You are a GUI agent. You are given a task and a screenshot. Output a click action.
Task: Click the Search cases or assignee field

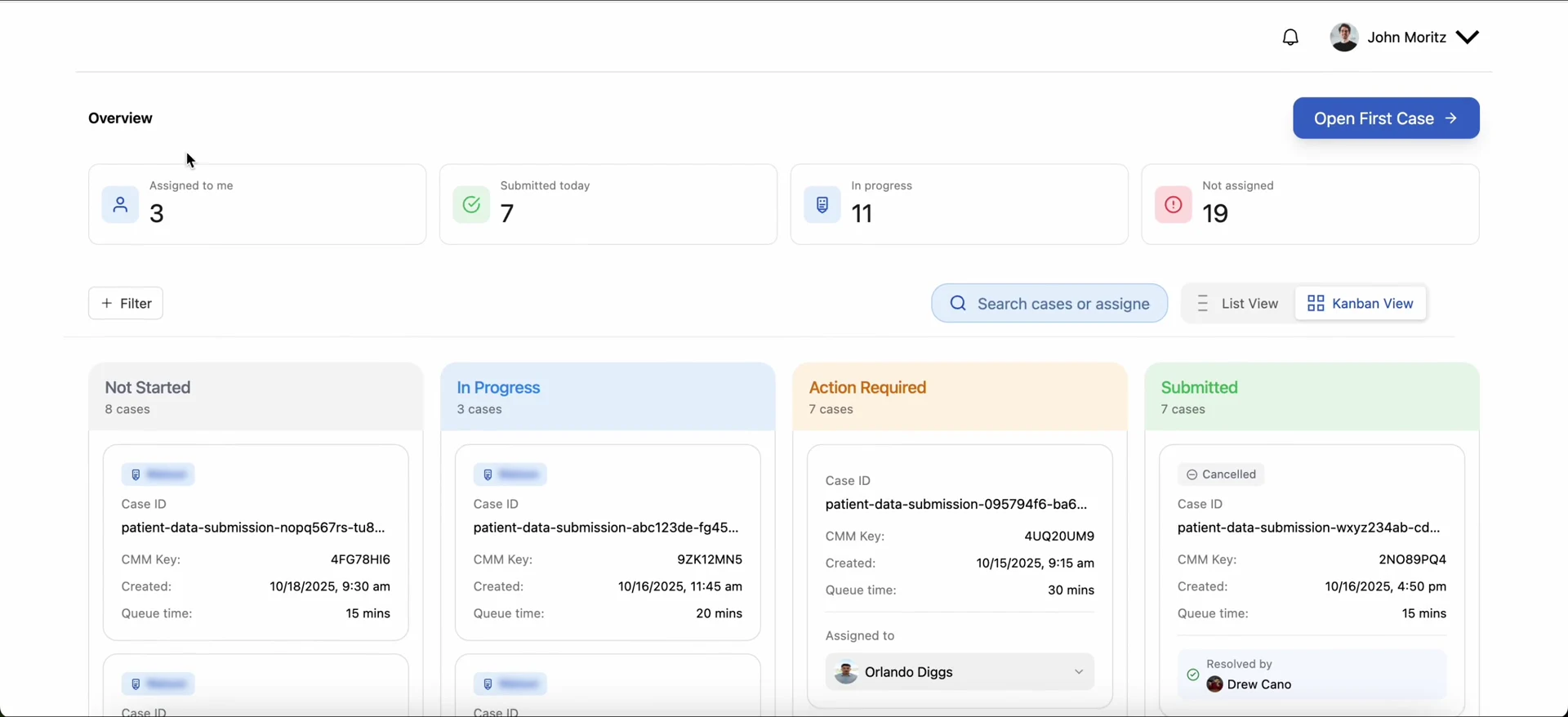1049,304
